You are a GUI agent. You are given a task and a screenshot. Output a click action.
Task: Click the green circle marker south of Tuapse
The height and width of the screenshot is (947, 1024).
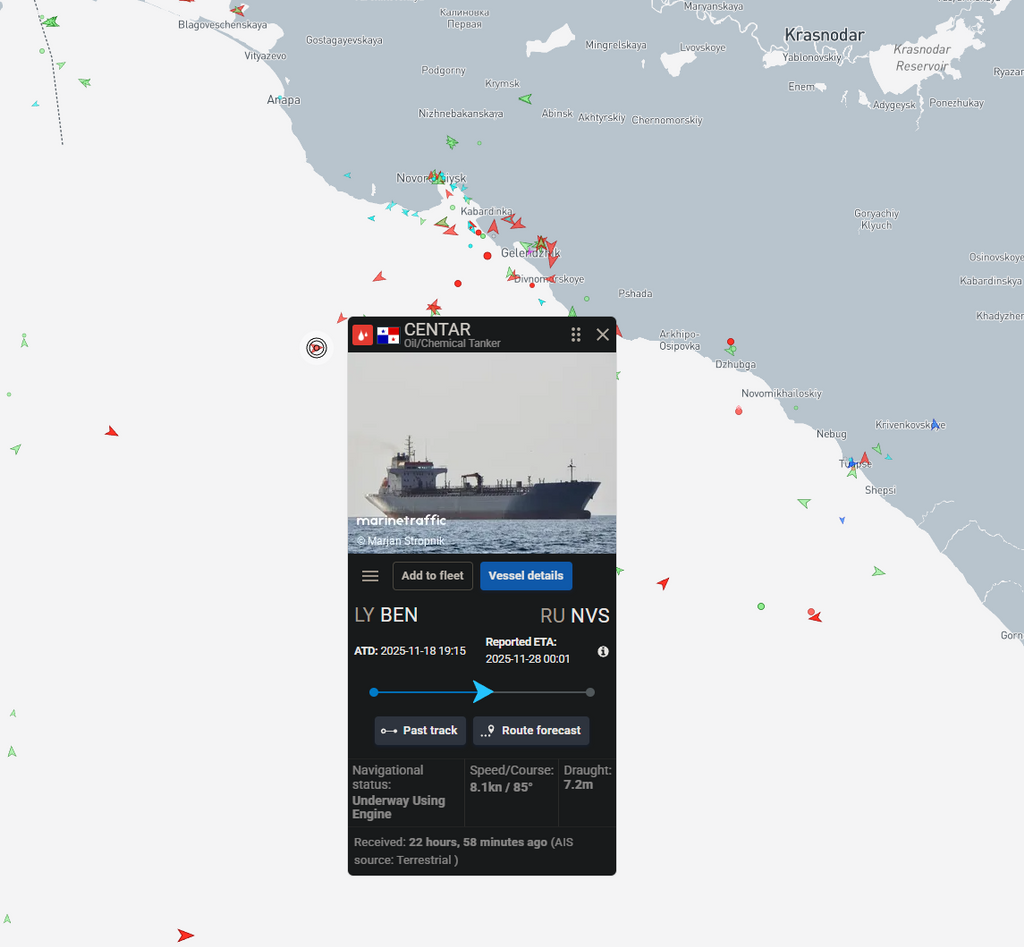click(761, 607)
